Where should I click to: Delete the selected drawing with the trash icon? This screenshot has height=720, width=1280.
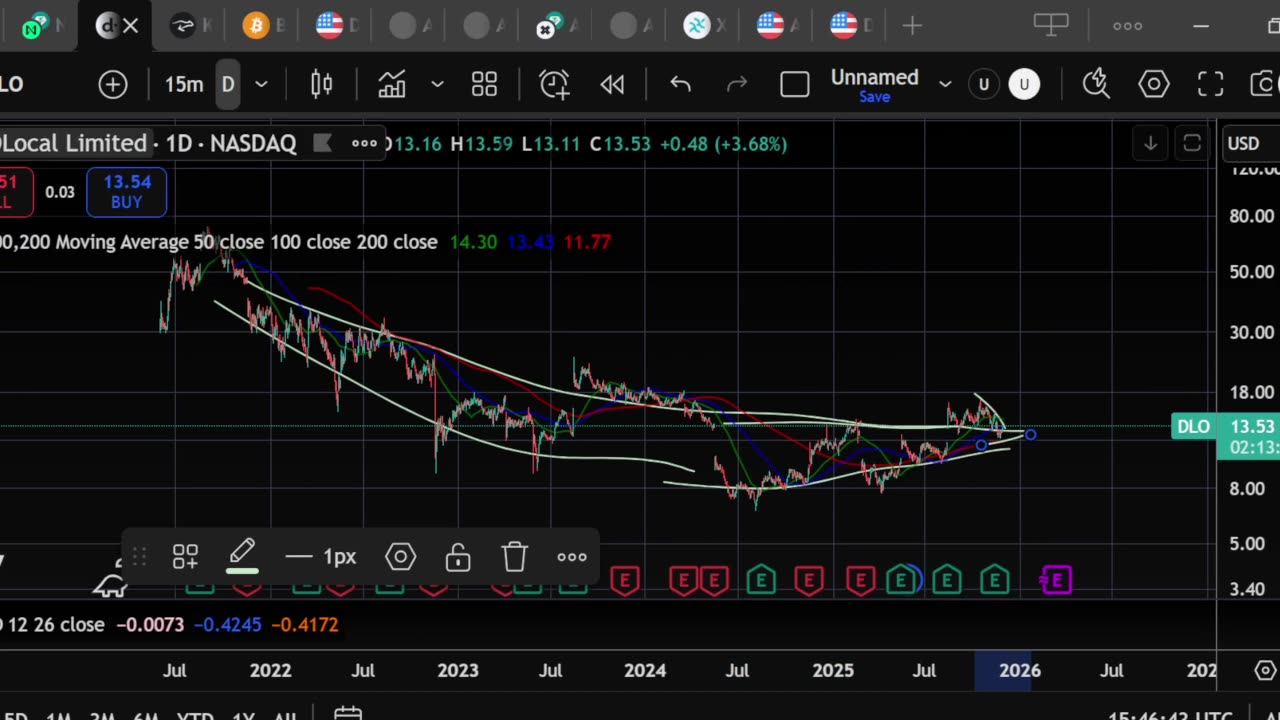[514, 557]
